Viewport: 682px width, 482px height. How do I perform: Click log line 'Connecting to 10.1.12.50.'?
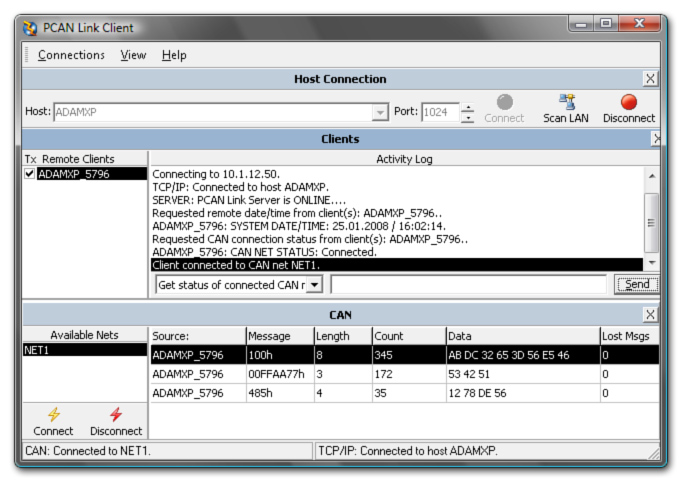[216, 174]
